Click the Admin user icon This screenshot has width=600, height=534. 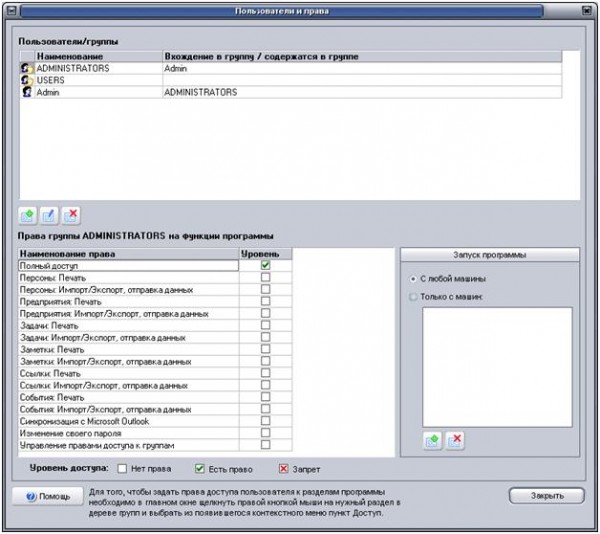[27, 92]
